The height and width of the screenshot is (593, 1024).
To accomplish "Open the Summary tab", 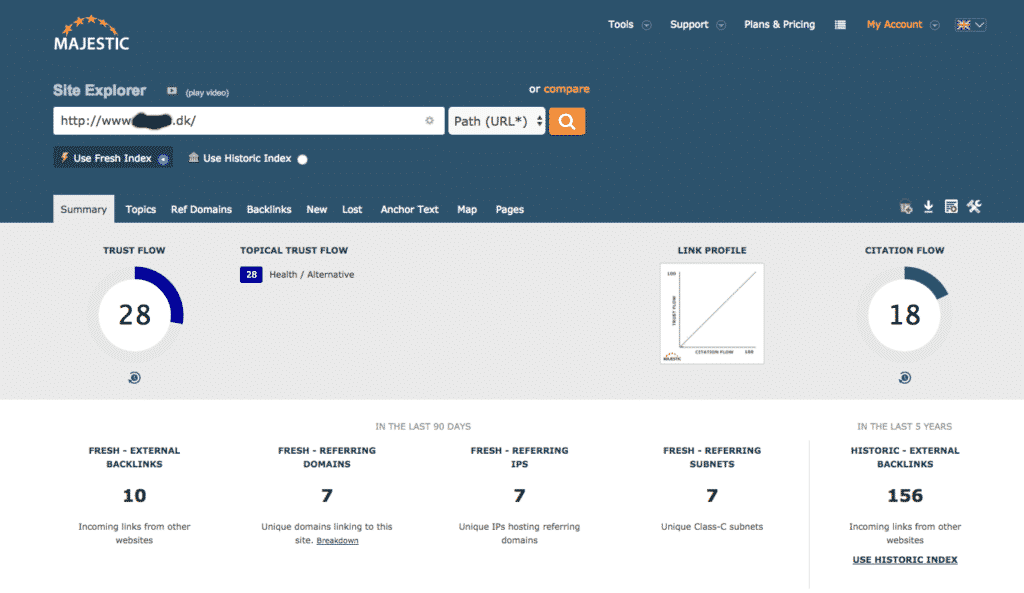I will click(84, 209).
